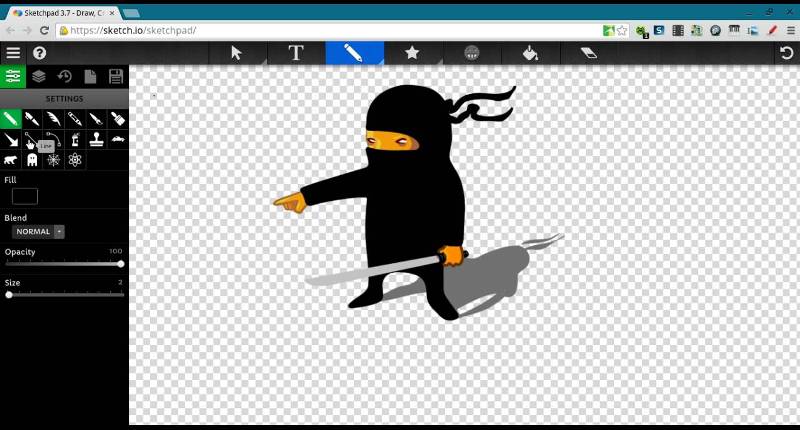Open the Blend mode NORMAL dropdown

pos(39,231)
